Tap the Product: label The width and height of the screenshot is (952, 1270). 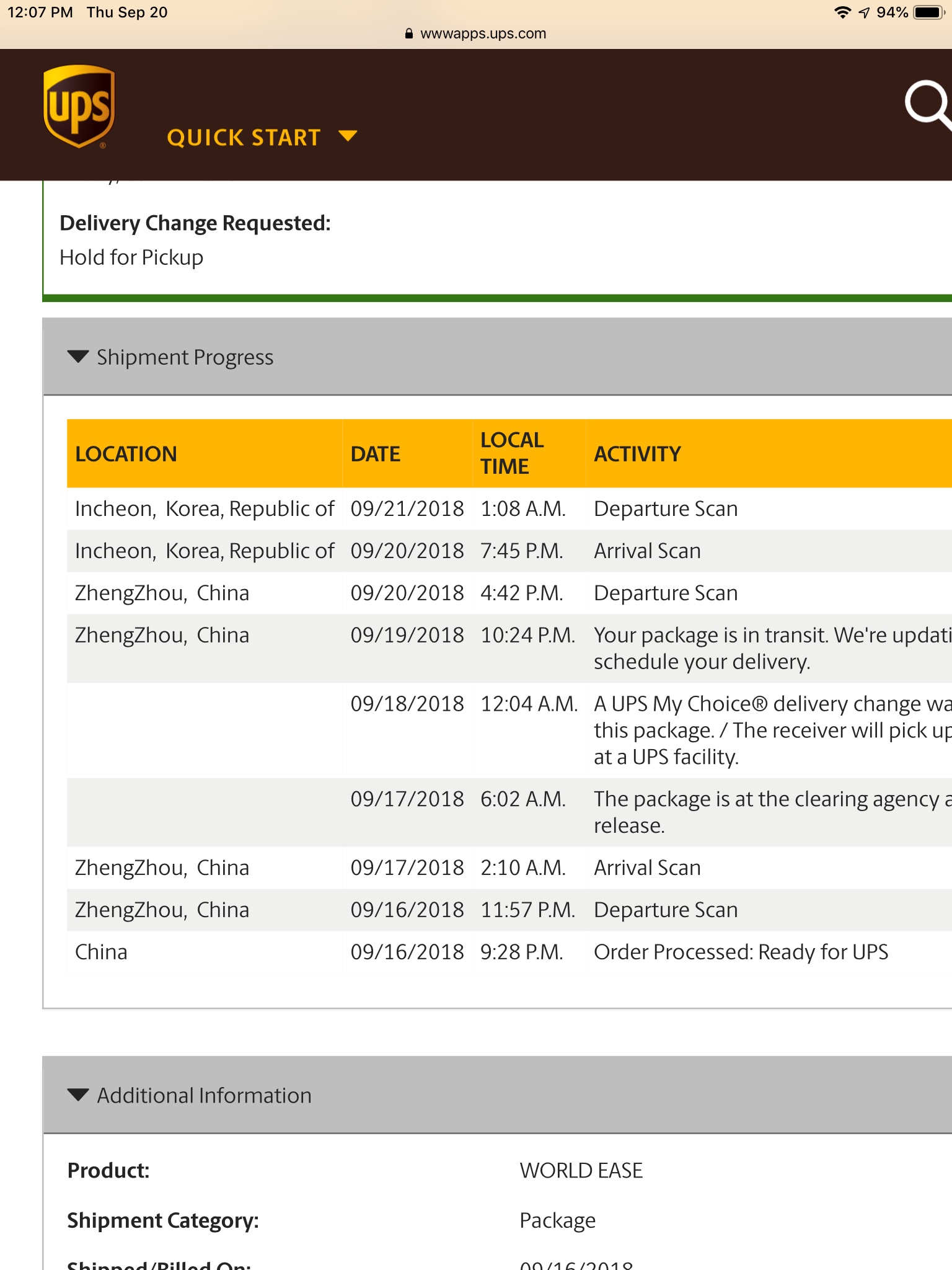tap(108, 1171)
